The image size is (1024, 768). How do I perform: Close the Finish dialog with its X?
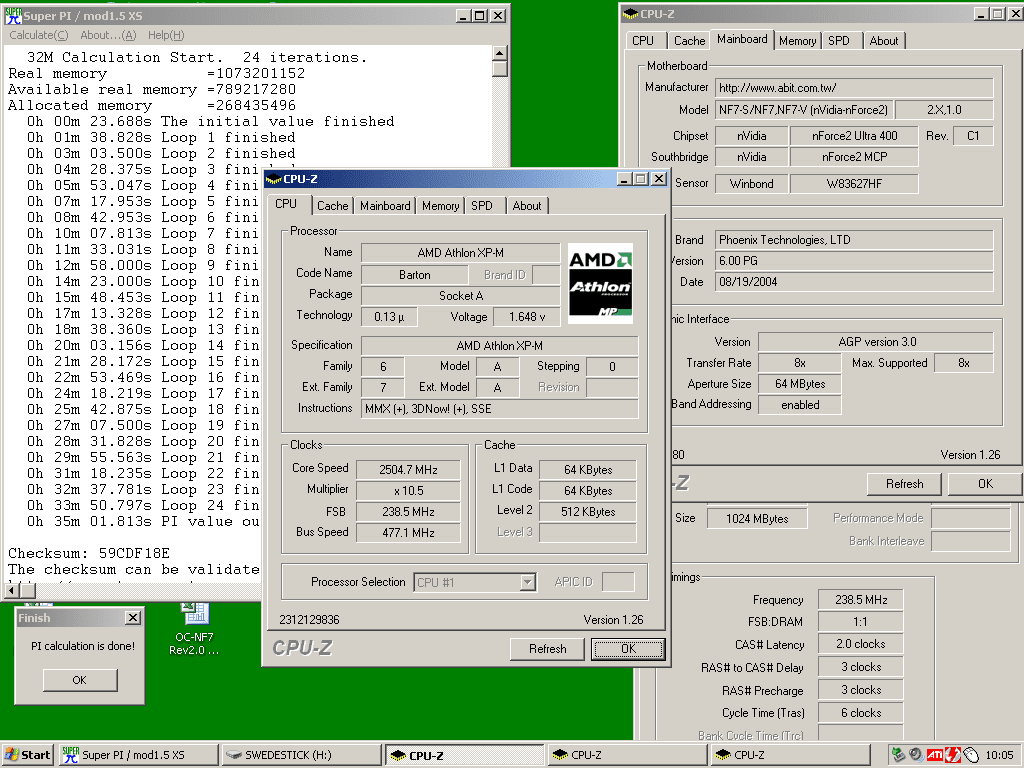click(x=133, y=618)
